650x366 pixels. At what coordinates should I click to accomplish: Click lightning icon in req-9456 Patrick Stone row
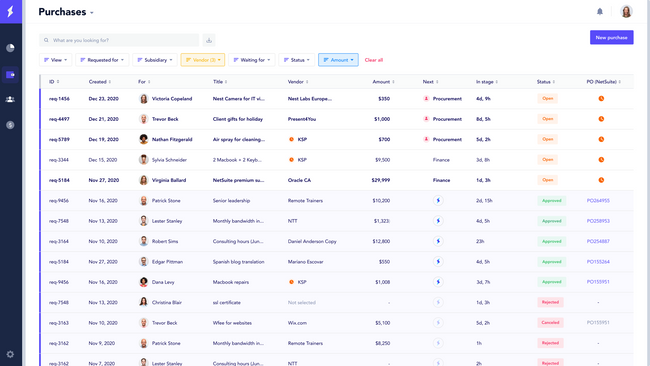(x=438, y=201)
